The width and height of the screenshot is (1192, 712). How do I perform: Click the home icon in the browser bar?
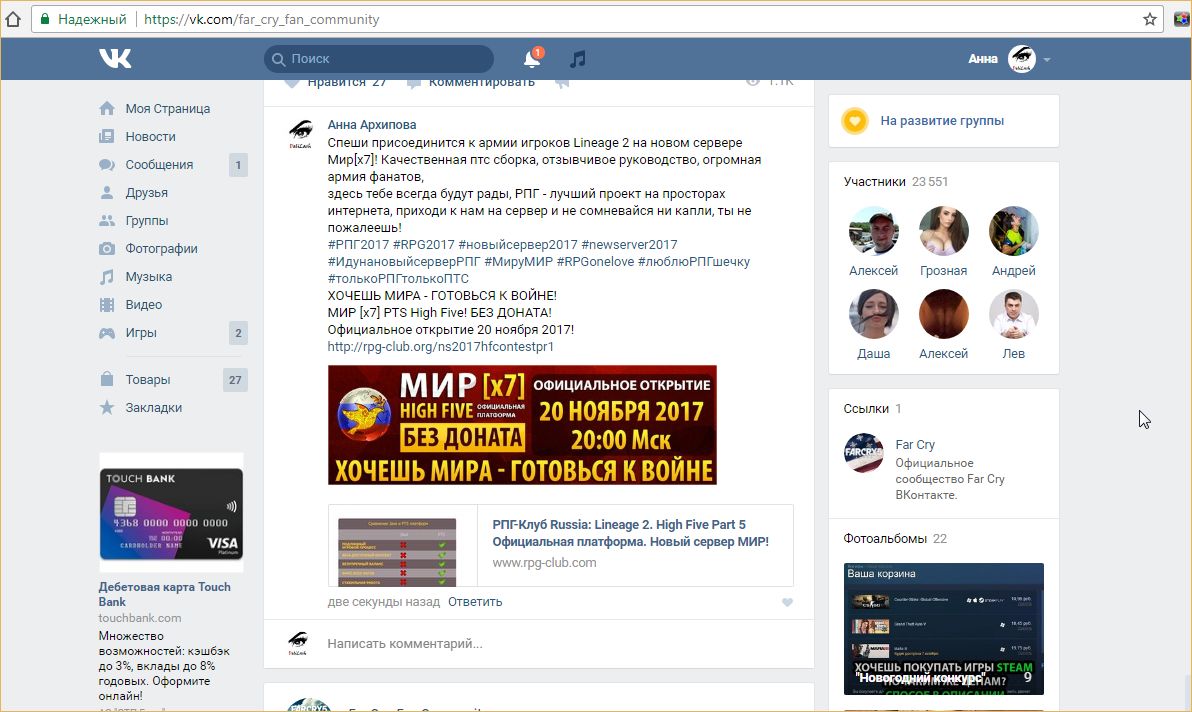[x=13, y=19]
